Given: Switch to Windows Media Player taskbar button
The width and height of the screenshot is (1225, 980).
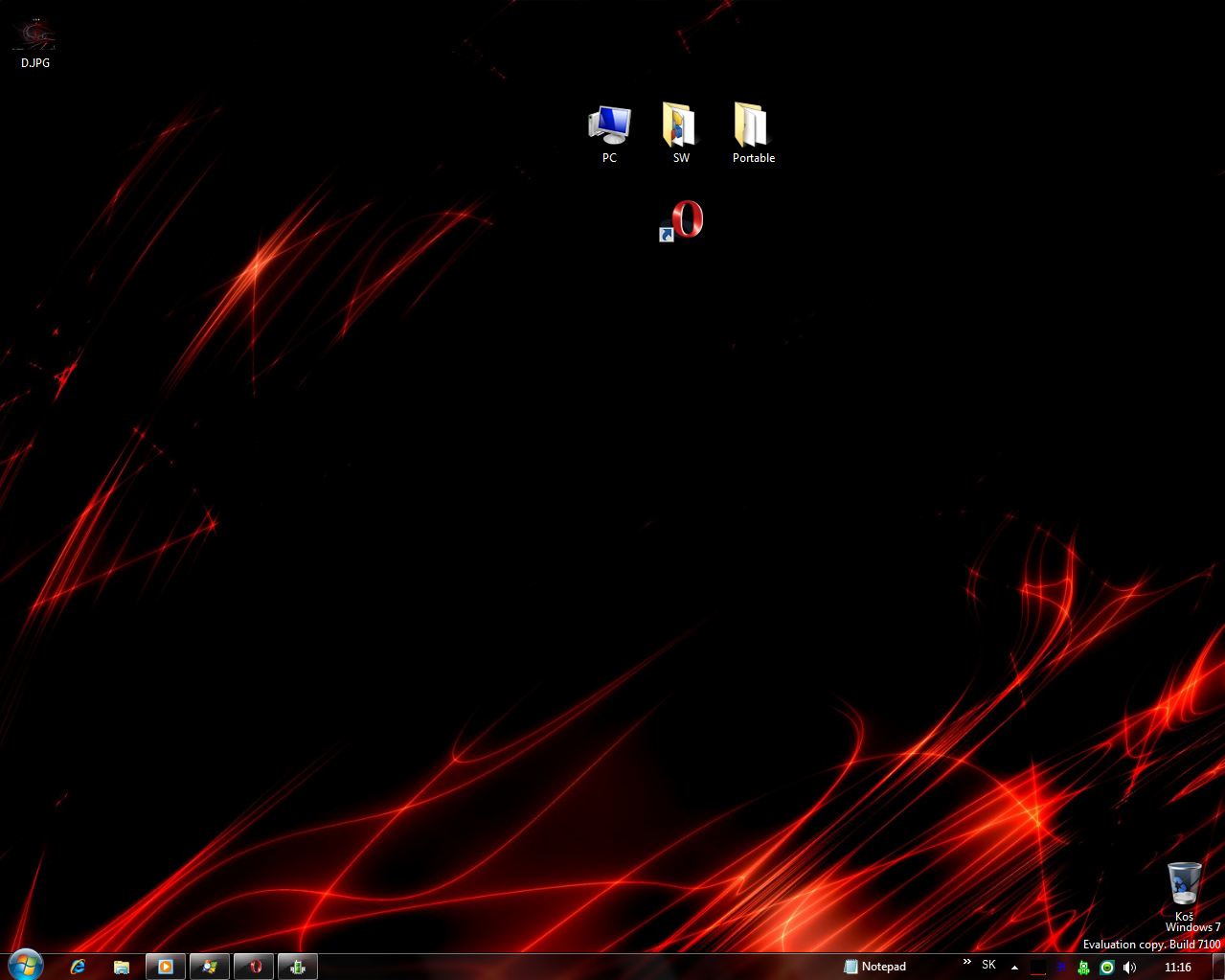Looking at the screenshot, I should tap(165, 967).
